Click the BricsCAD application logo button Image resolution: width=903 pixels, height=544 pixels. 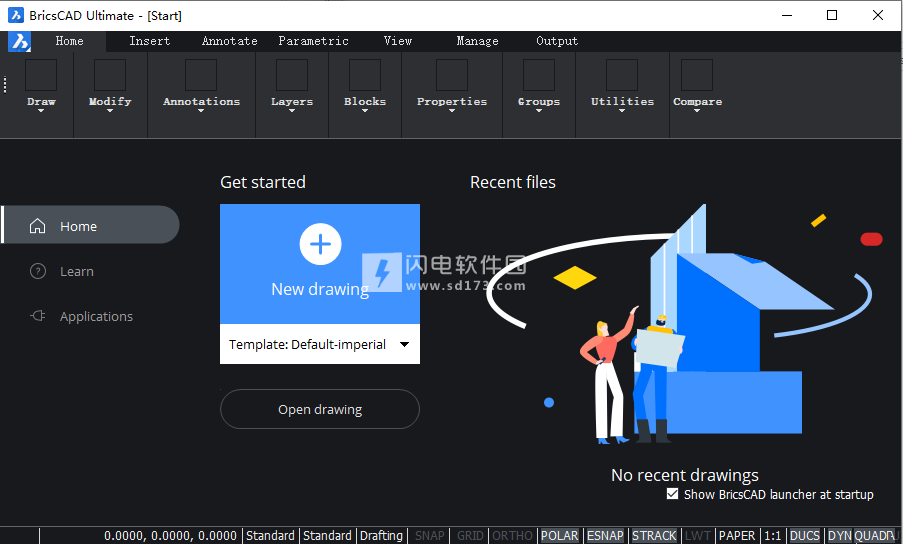point(19,41)
